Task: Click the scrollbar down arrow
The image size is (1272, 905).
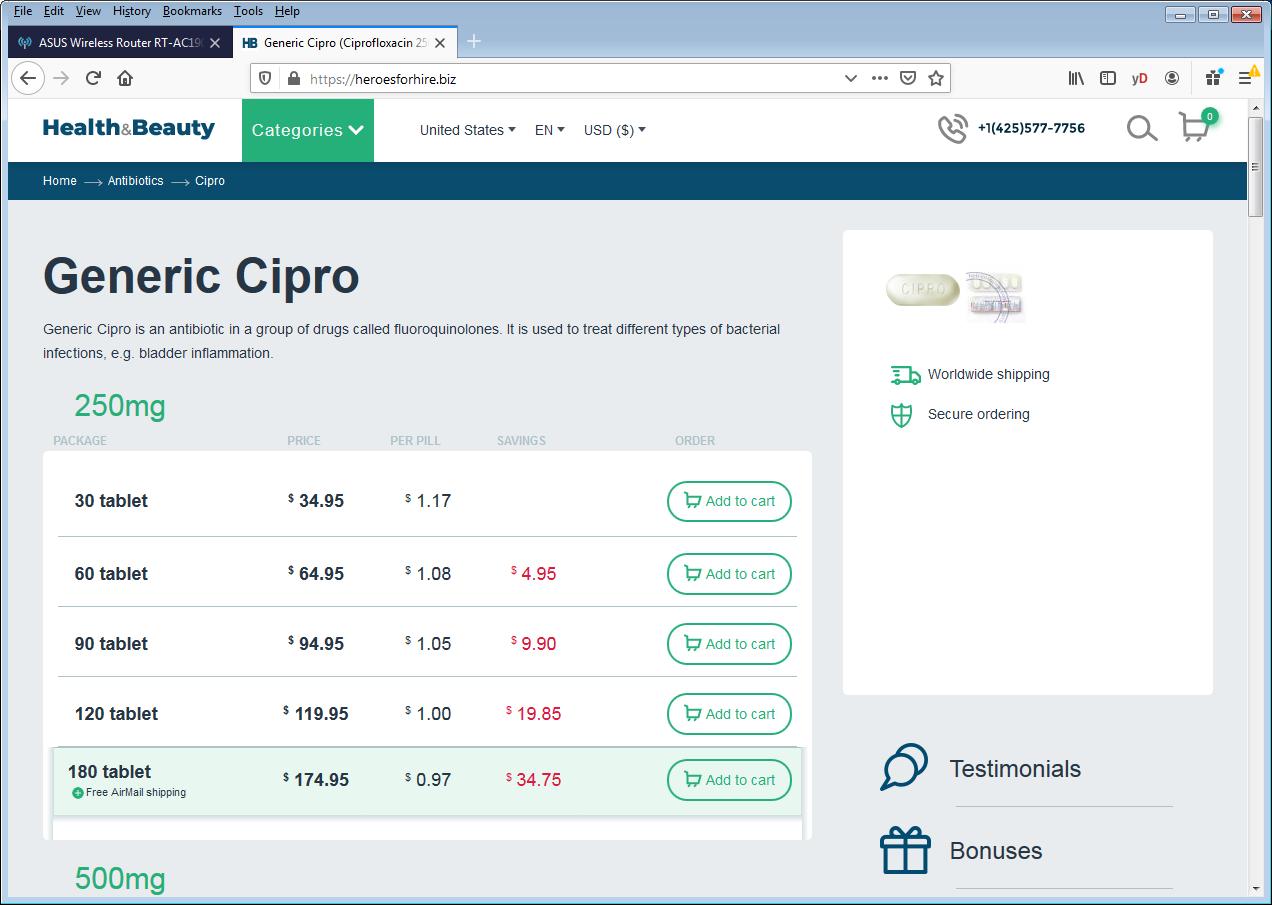Action: (1255, 888)
